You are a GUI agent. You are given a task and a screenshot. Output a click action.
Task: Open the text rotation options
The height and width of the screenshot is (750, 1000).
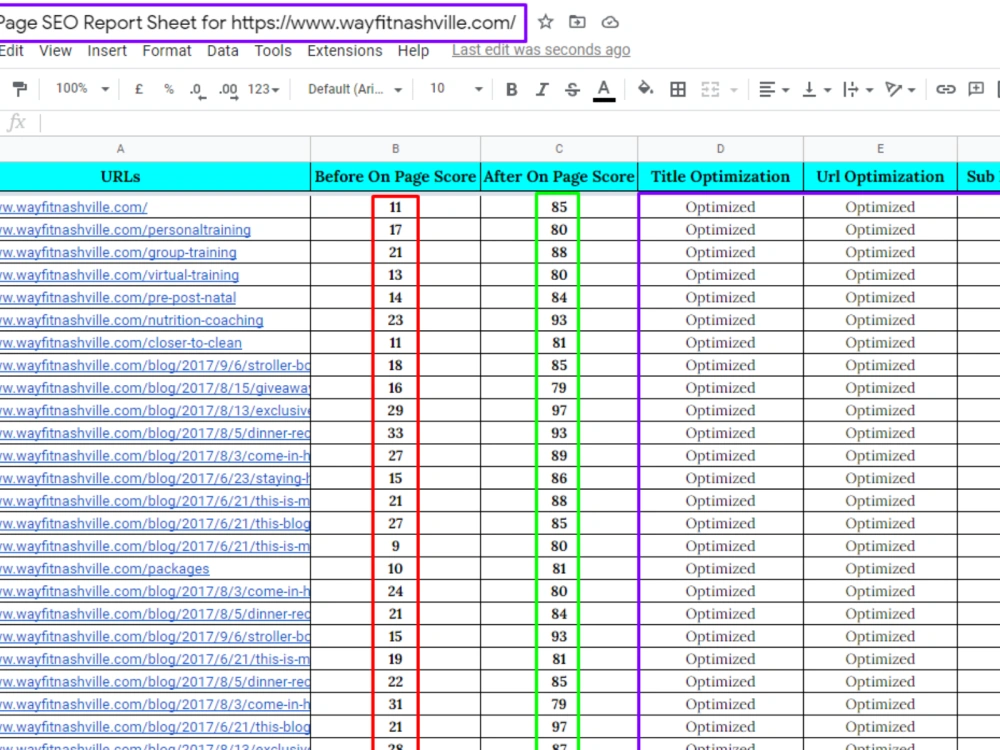pos(900,89)
